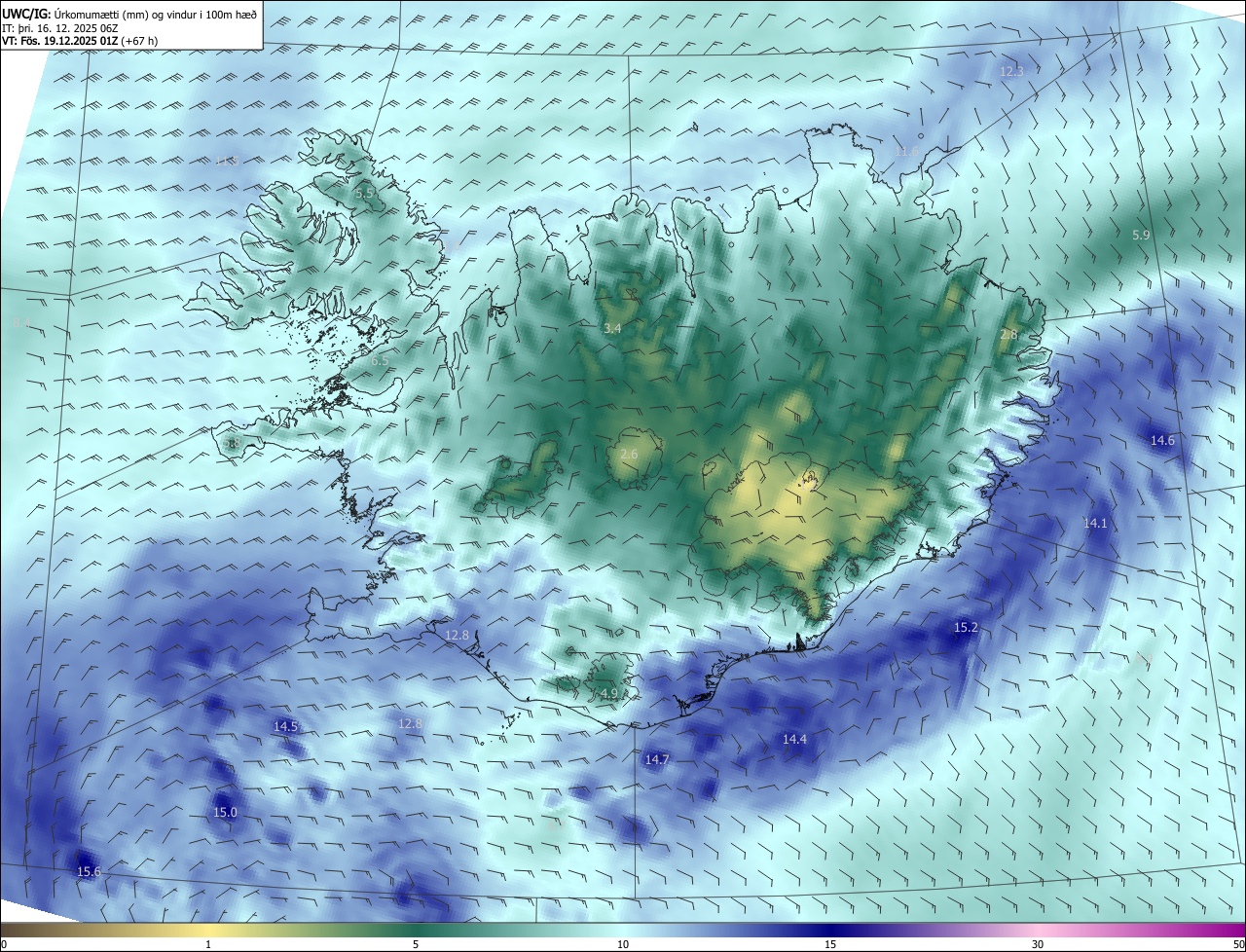The height and width of the screenshot is (952, 1246).
Task: Click the 14.4 value label on the map
Action: click(794, 740)
